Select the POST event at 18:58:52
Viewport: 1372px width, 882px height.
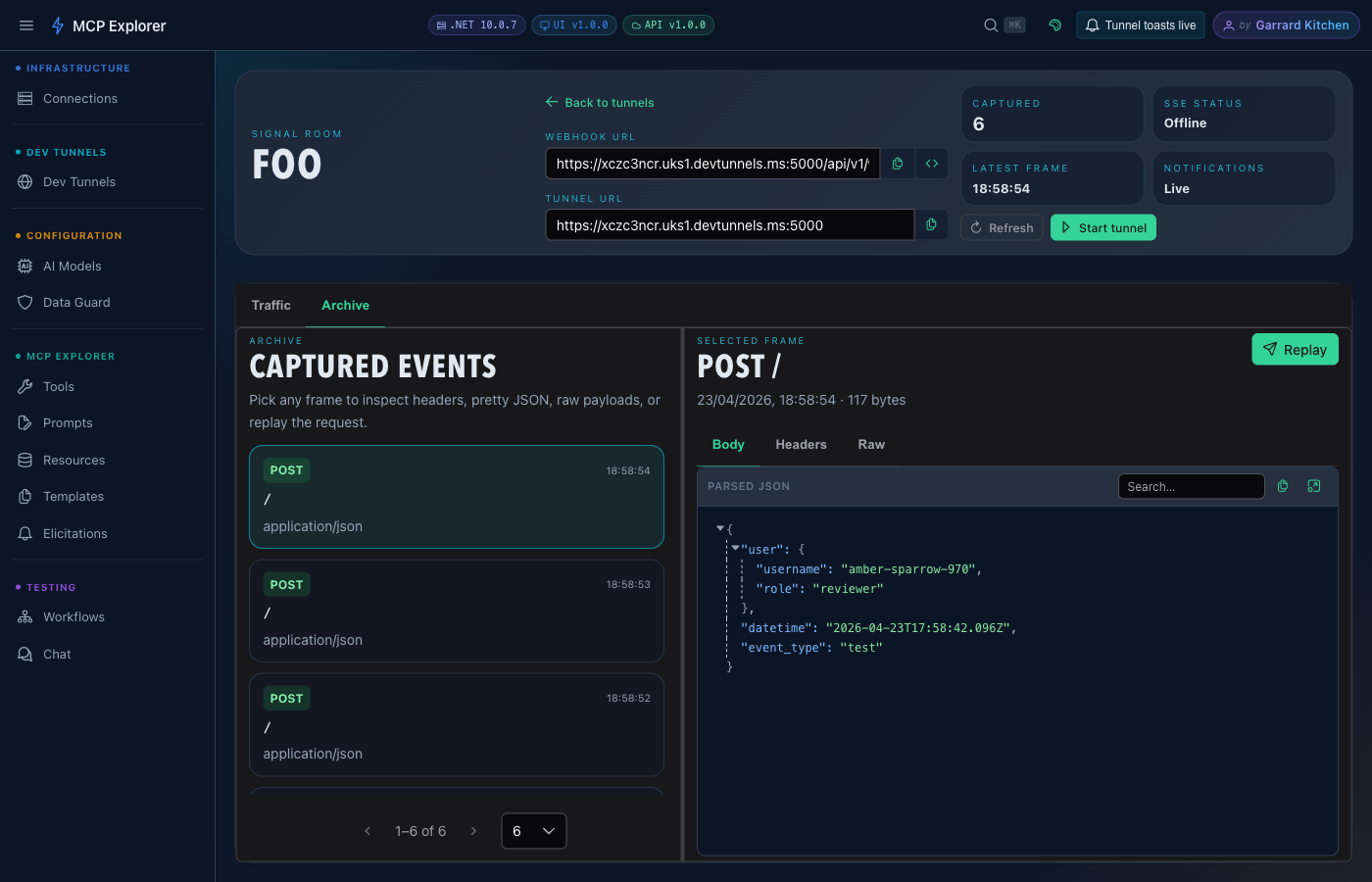pyautogui.click(x=457, y=724)
